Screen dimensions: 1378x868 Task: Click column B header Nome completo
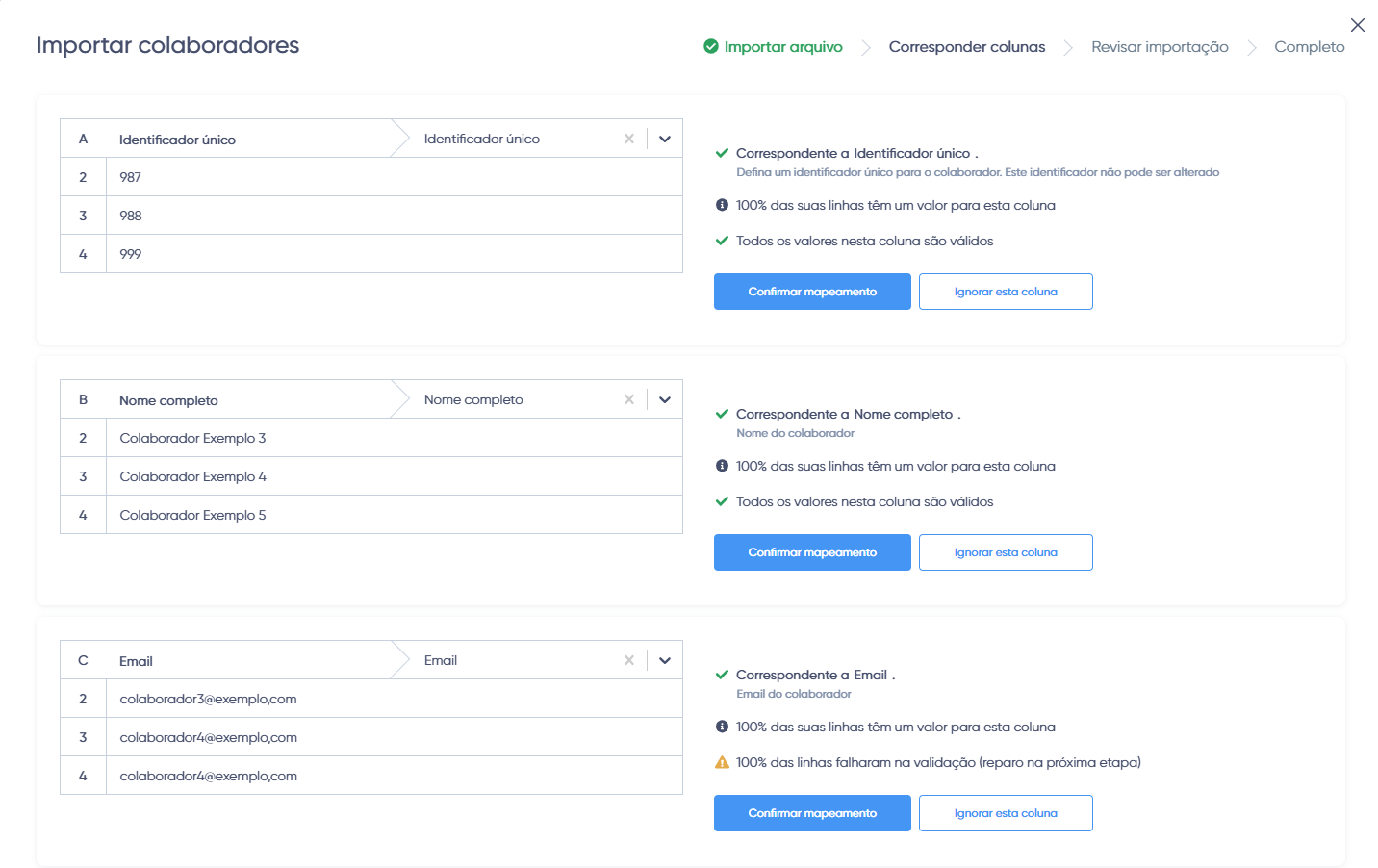pos(168,400)
